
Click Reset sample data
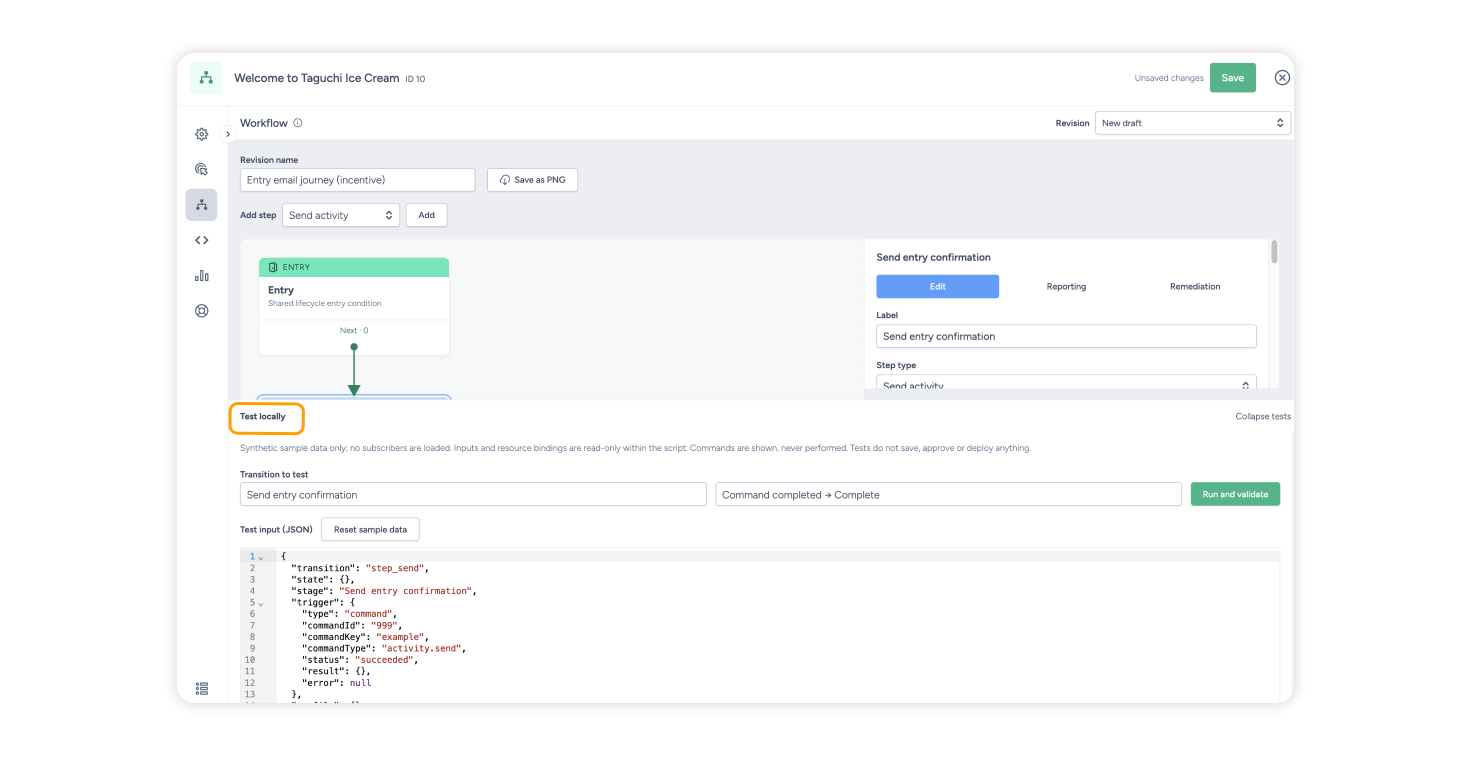coord(370,529)
